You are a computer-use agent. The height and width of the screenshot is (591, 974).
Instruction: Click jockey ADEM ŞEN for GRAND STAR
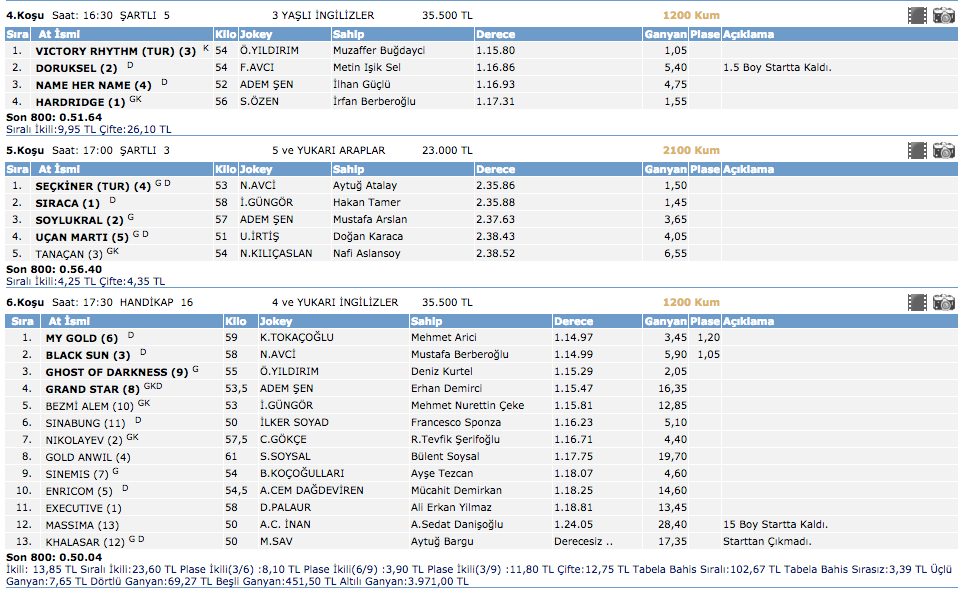tap(289, 389)
